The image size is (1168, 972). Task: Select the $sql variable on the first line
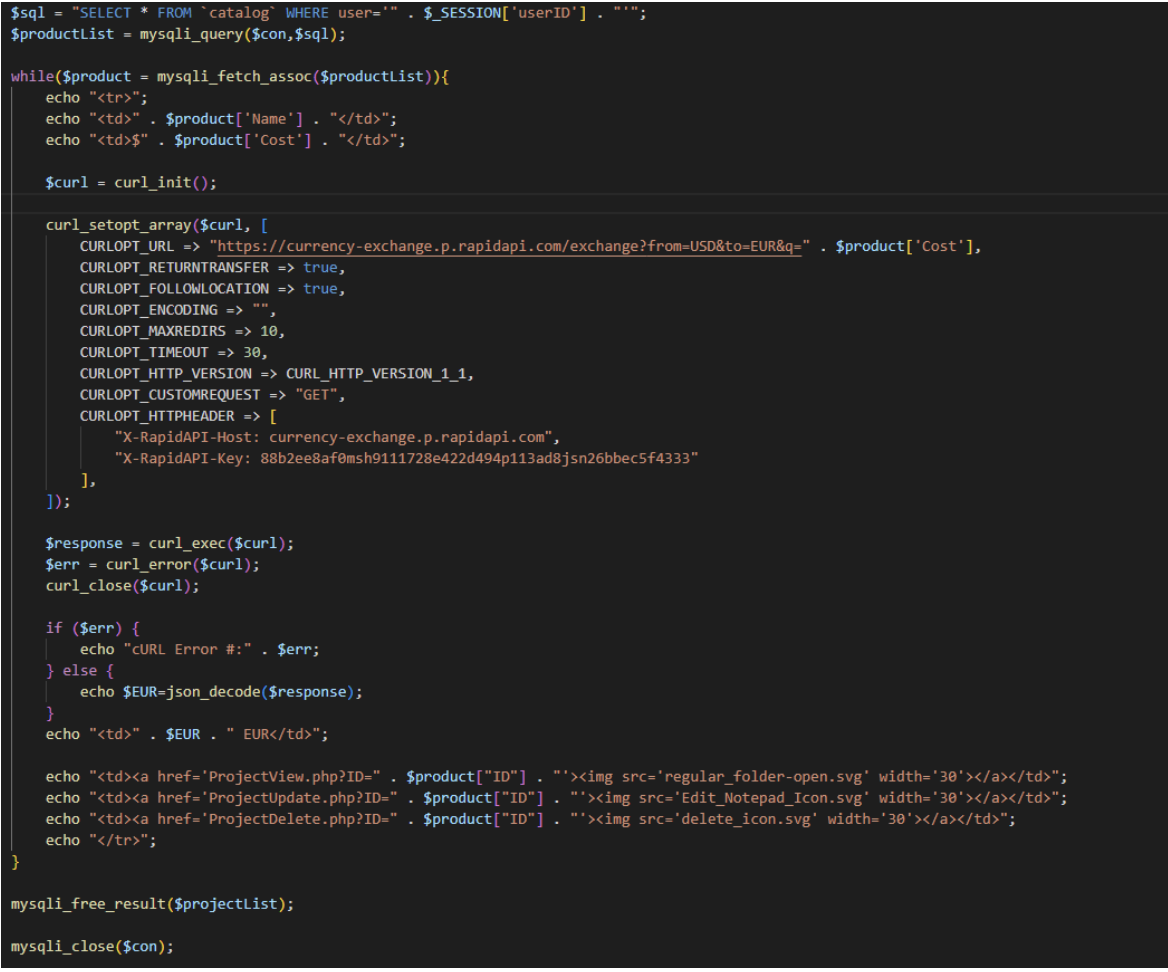21,13
